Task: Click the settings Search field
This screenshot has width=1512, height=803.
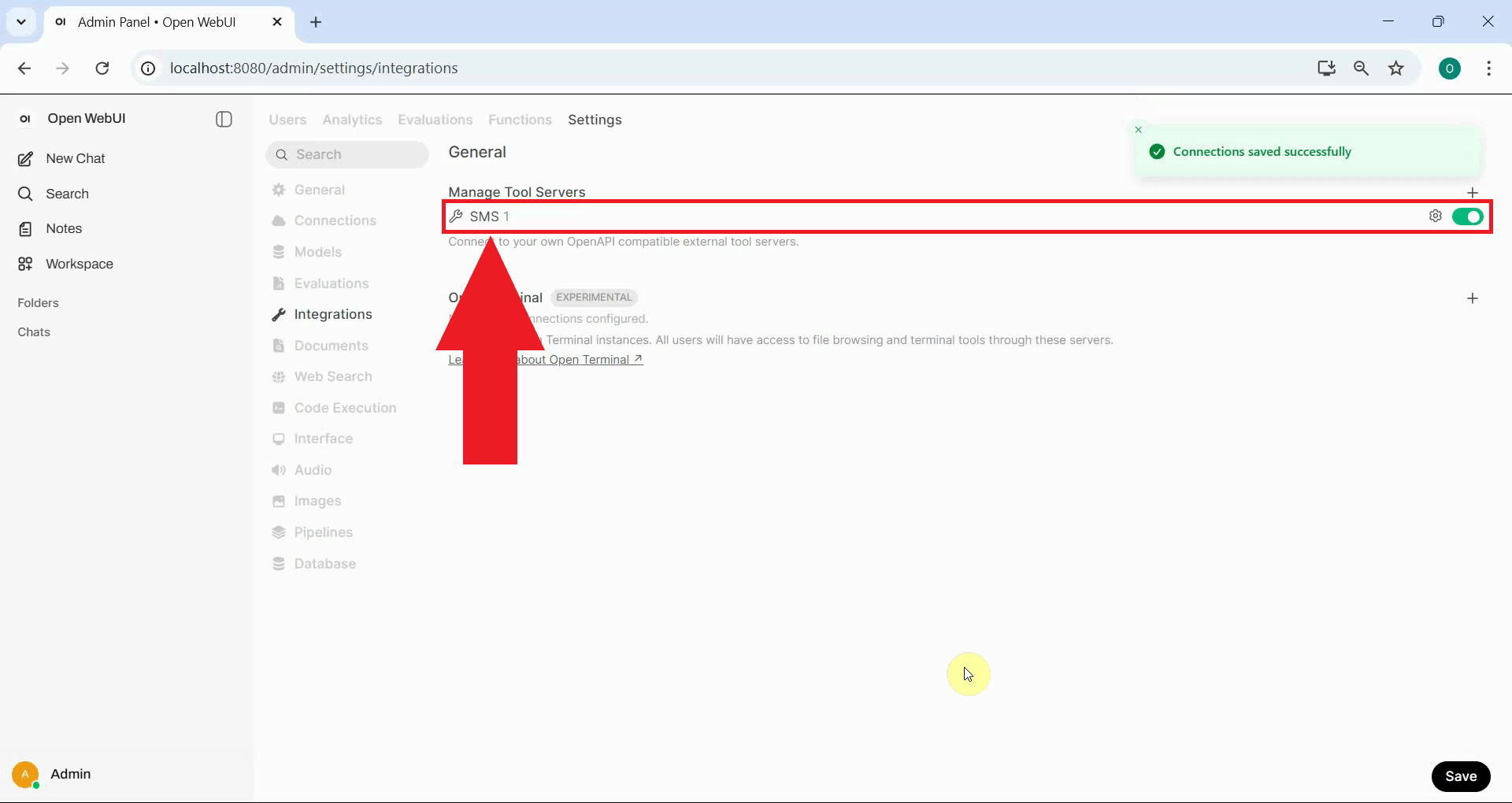Action: [347, 154]
